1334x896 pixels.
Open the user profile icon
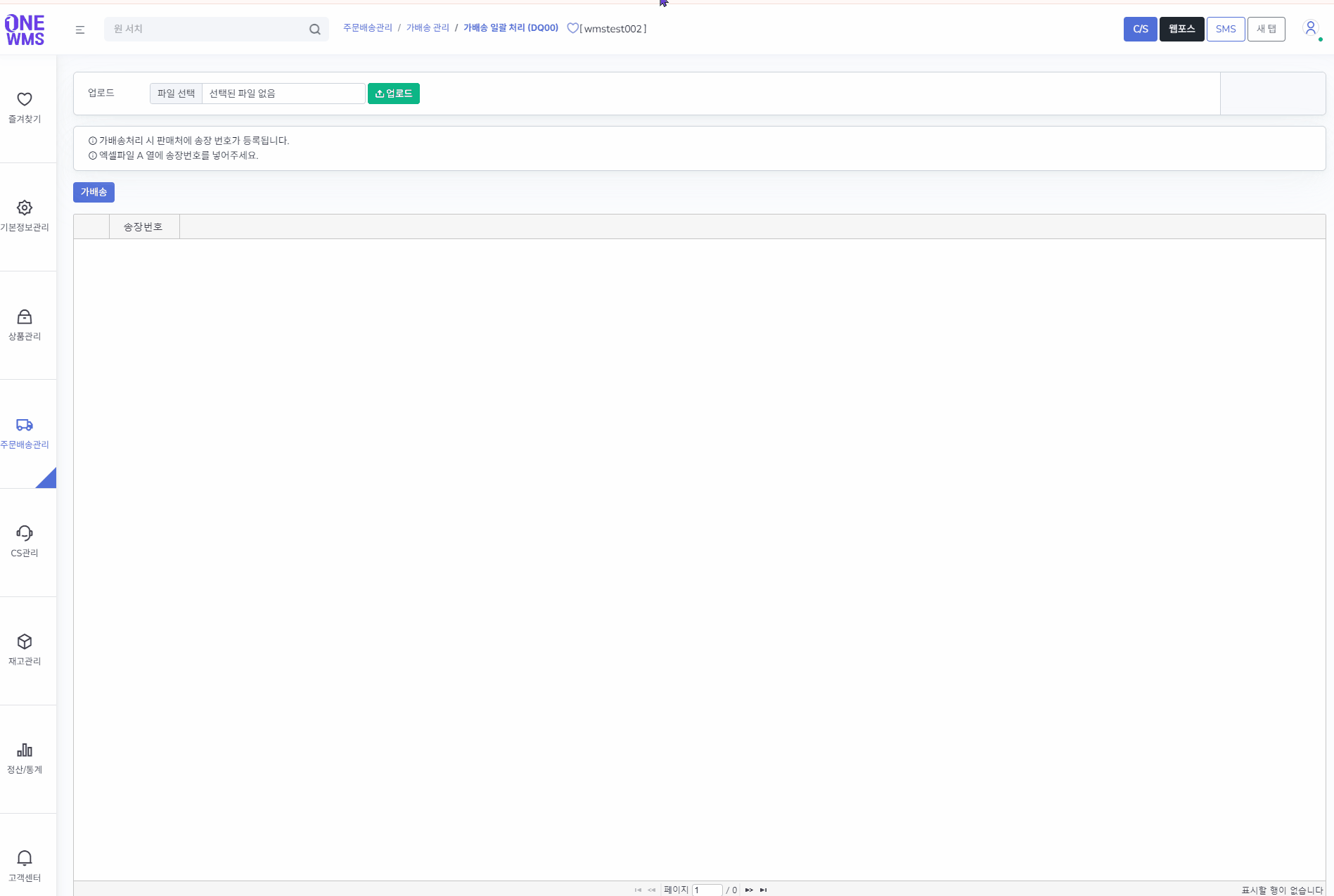point(1310,28)
